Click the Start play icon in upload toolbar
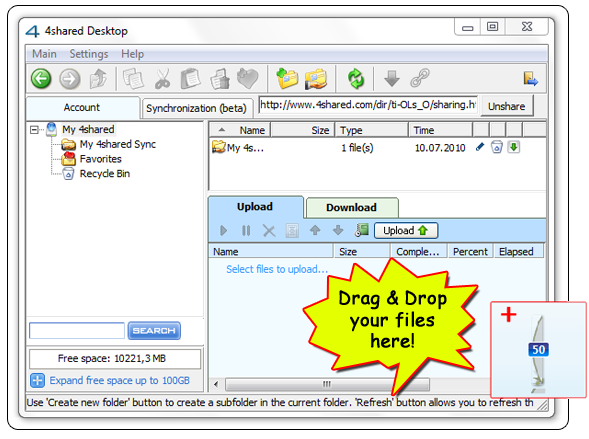This screenshot has width=589, height=439. (x=224, y=230)
